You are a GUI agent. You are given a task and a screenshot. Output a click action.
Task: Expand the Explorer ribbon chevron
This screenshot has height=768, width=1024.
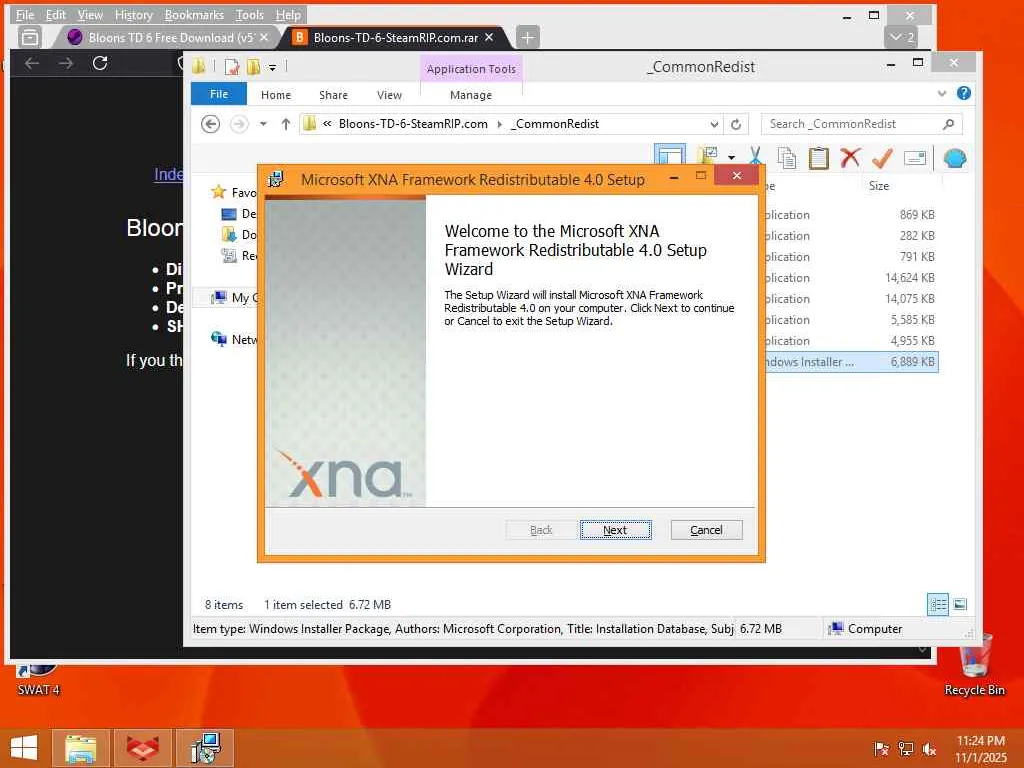942,93
